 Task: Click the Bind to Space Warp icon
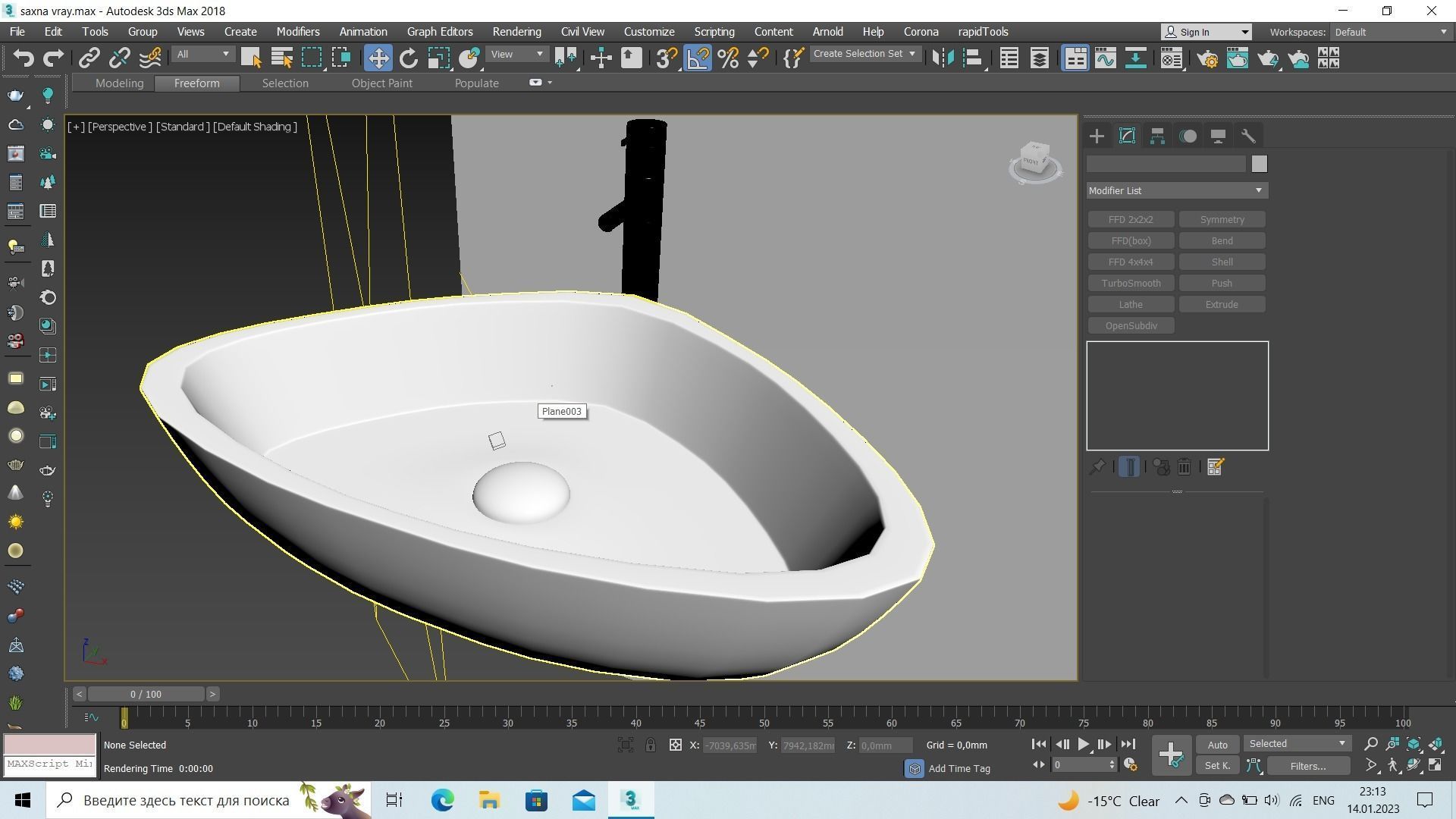pos(150,58)
